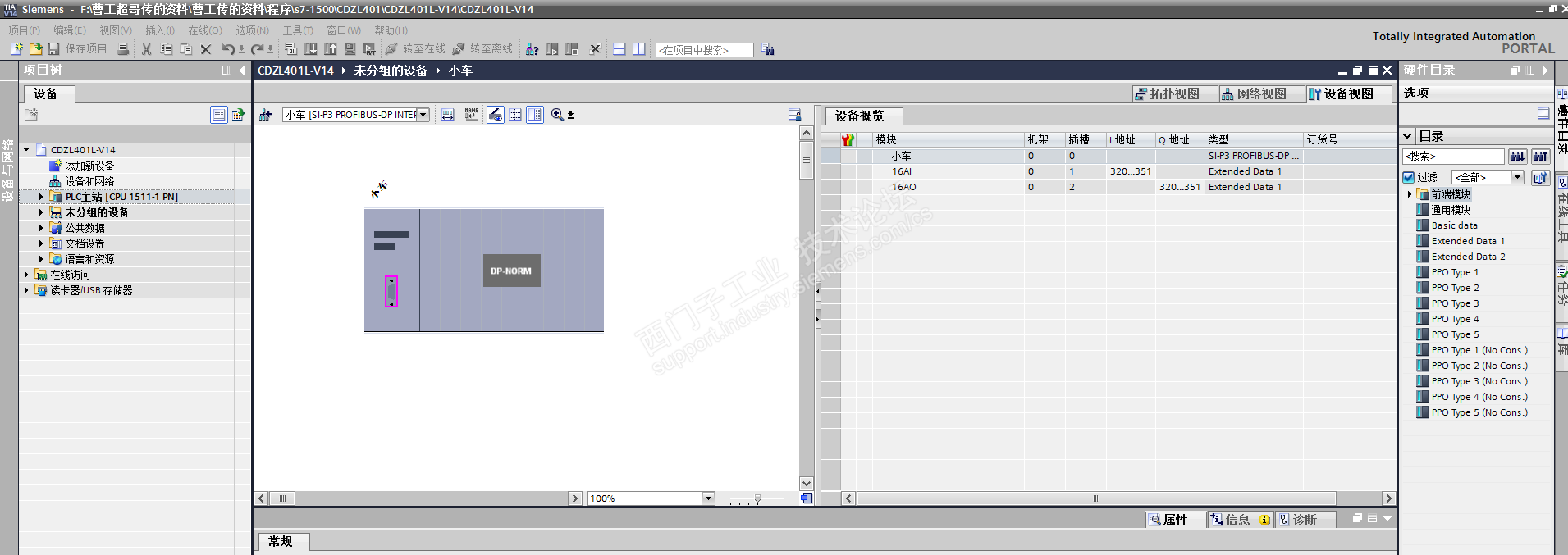Click the zoom magnifier icon in device view
This screenshot has width=1568, height=555.
pyautogui.click(x=557, y=115)
